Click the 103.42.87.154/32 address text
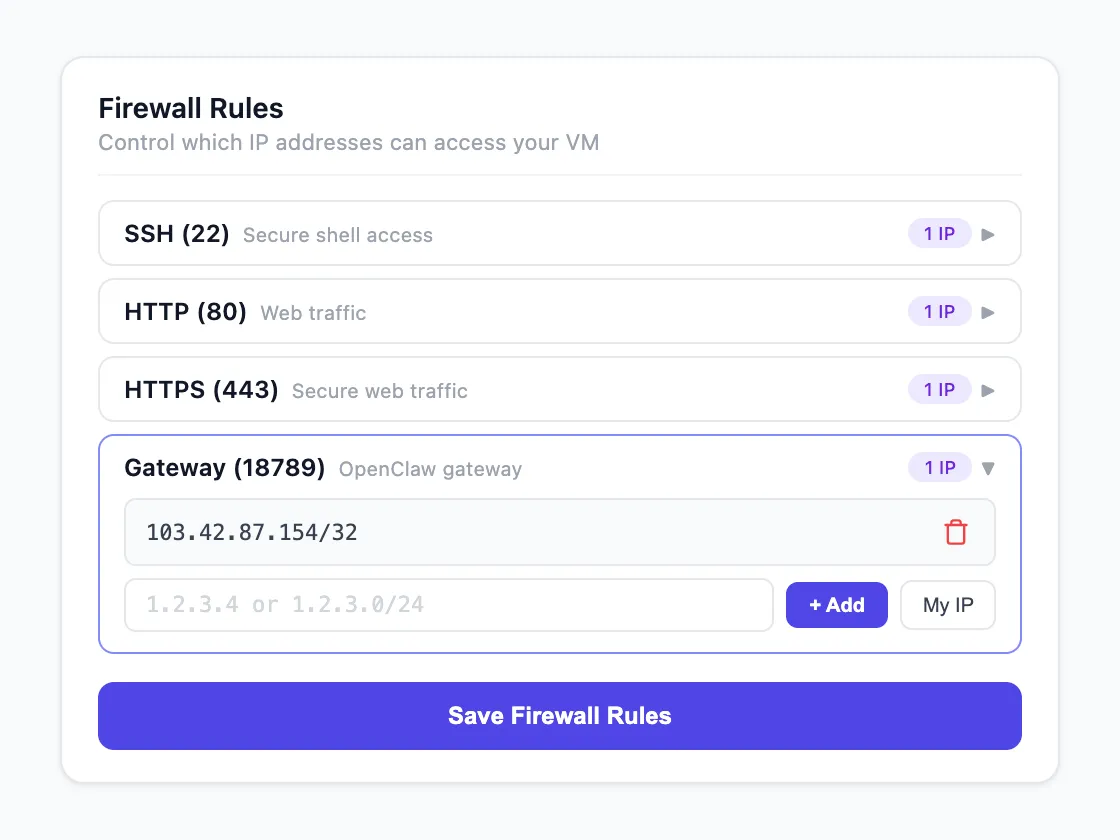The width and height of the screenshot is (1120, 840). [252, 532]
